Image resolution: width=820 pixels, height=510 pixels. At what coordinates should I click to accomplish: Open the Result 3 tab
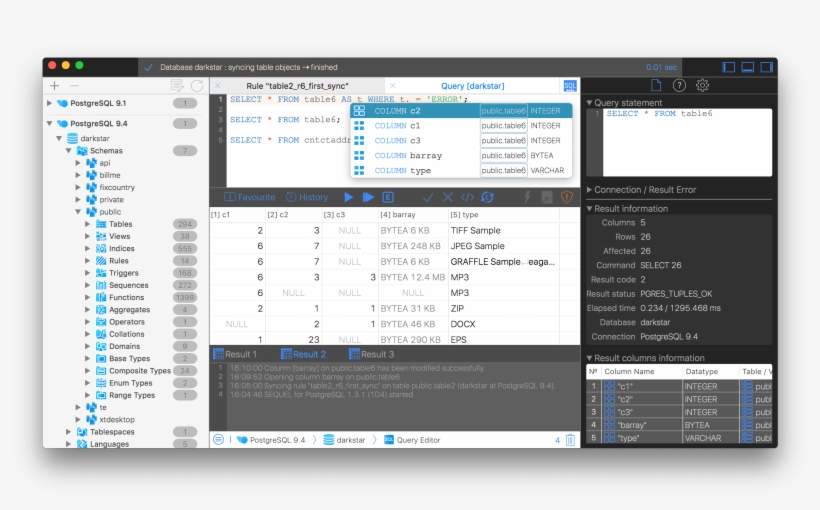tap(372, 354)
